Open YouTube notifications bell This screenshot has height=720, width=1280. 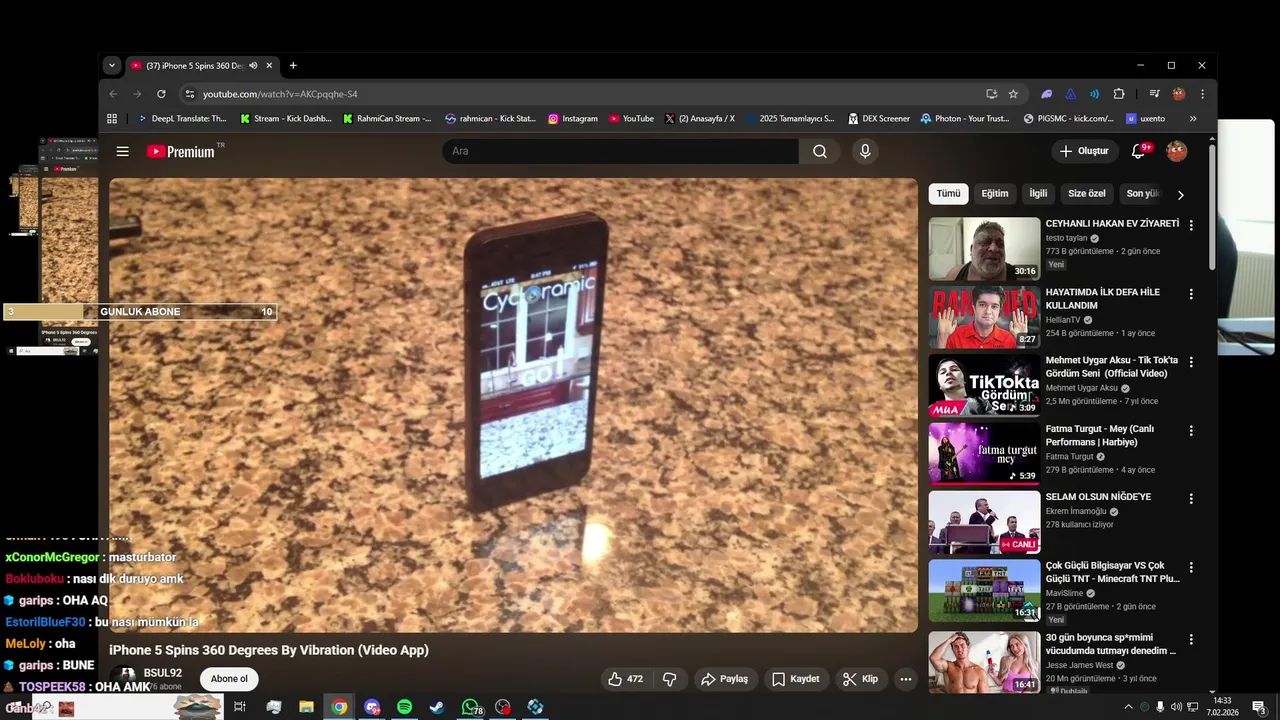click(1138, 151)
